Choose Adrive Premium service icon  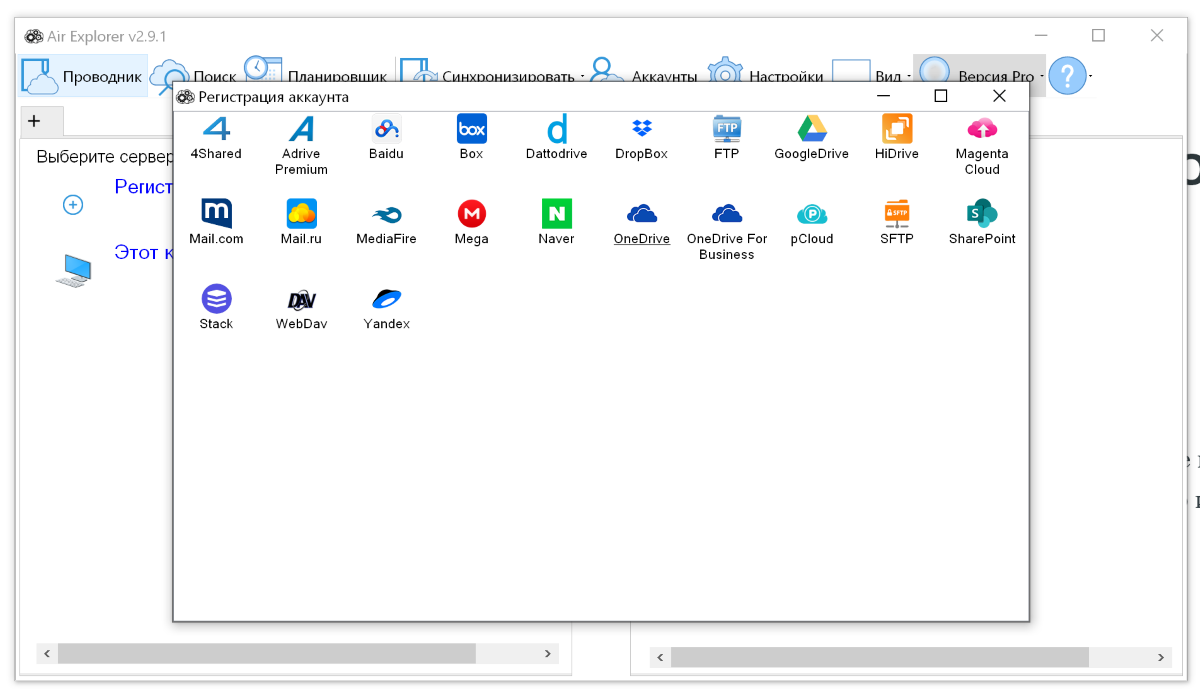click(x=301, y=129)
